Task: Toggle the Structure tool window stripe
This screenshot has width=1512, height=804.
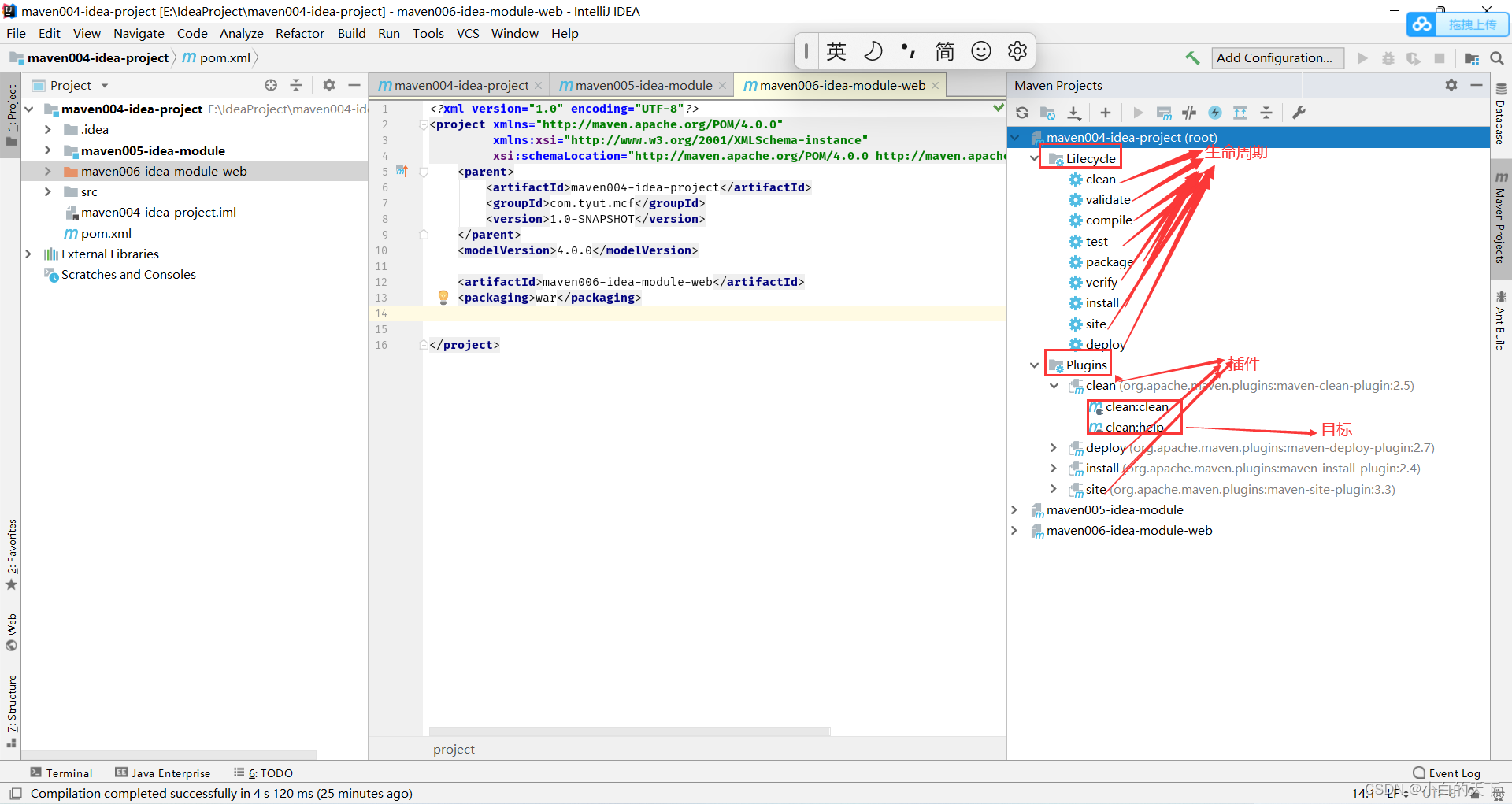Action: click(x=11, y=711)
